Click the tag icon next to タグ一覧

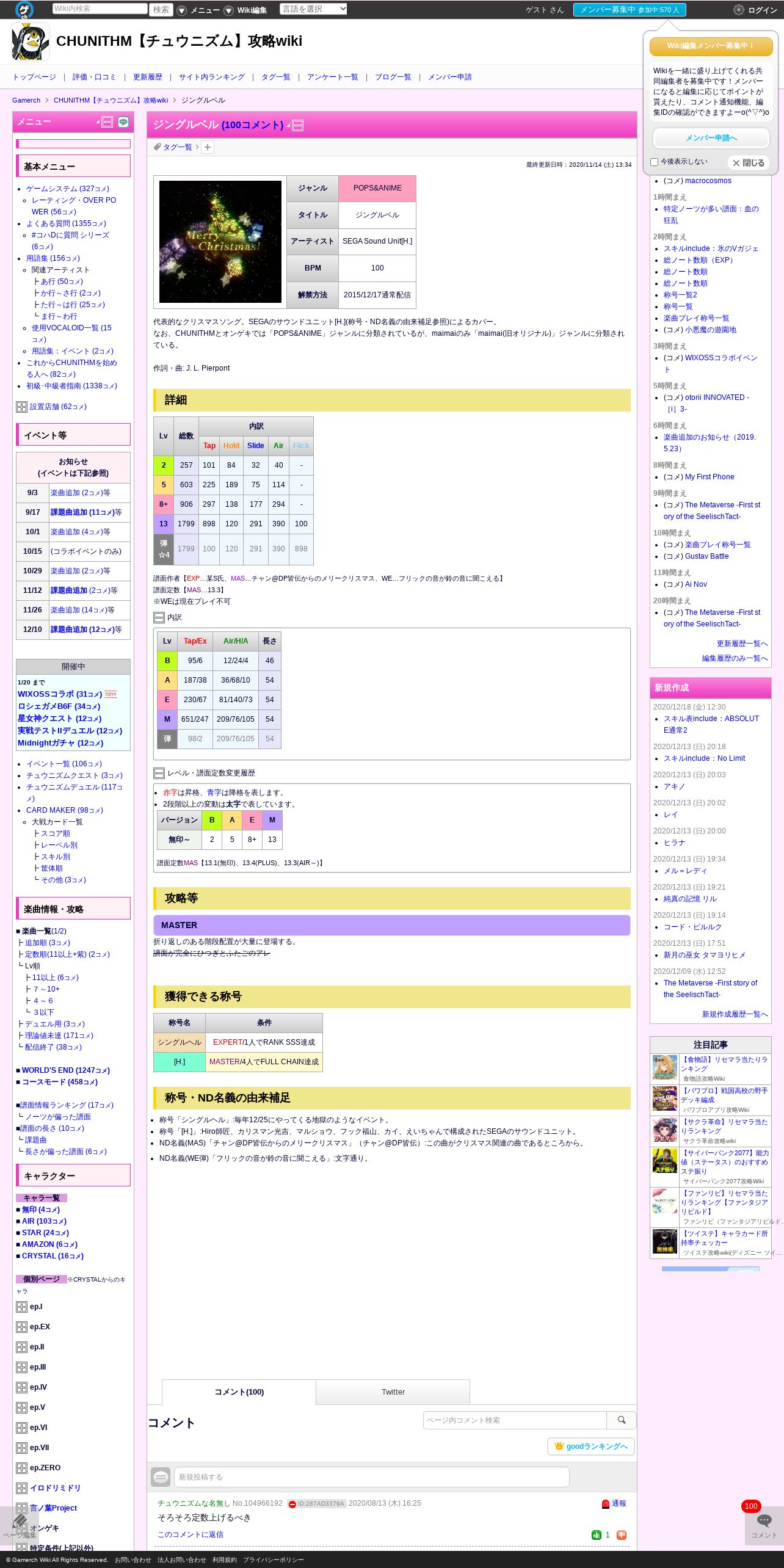[157, 147]
